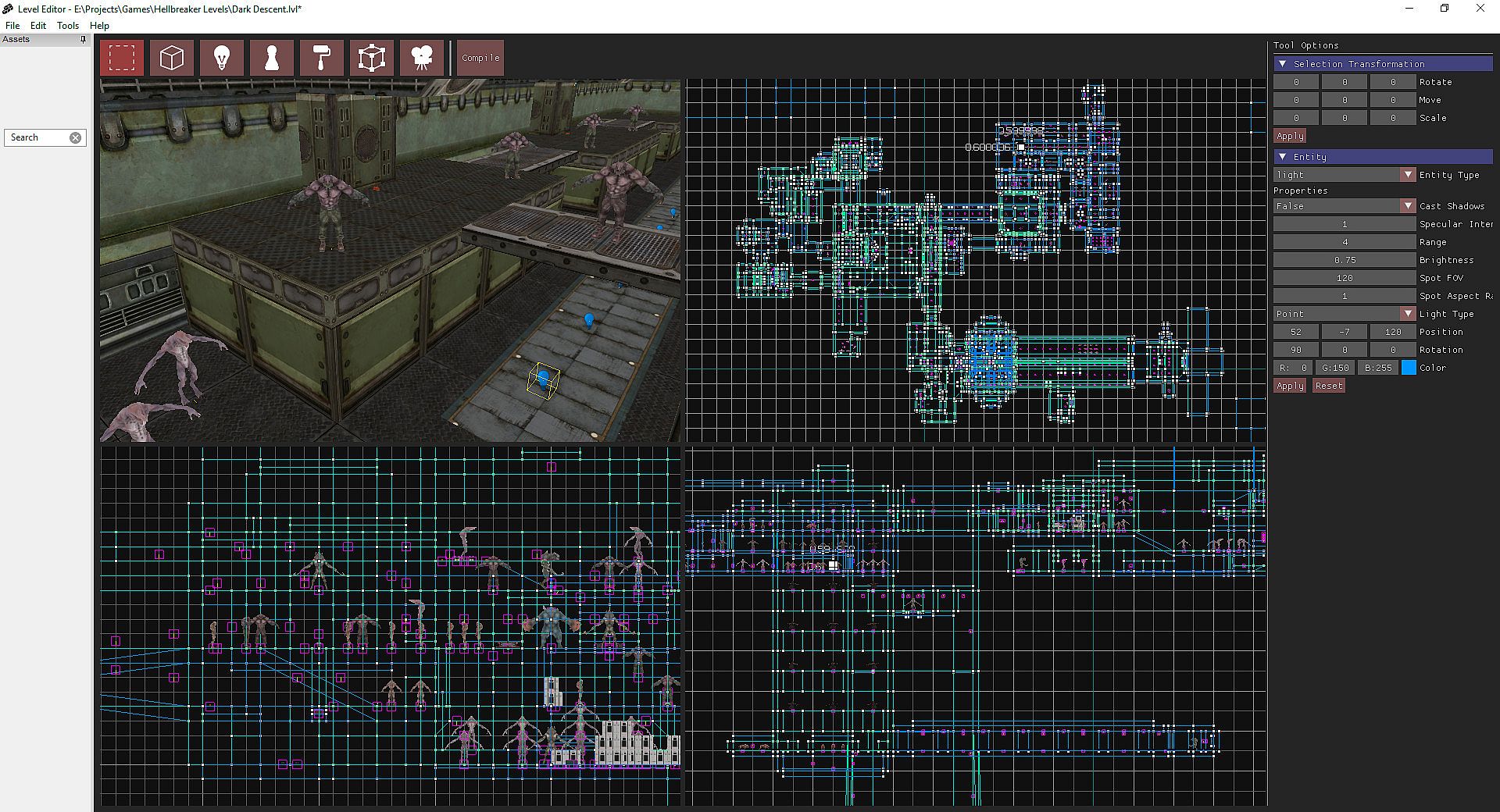Screen dimensions: 1500x812
Task: Open the Tools menu
Action: click(68, 25)
